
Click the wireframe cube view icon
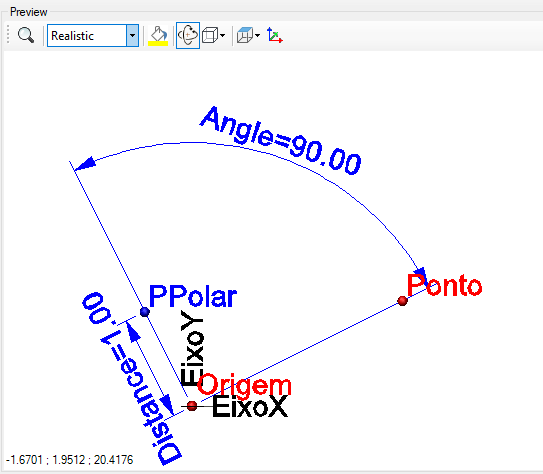210,35
